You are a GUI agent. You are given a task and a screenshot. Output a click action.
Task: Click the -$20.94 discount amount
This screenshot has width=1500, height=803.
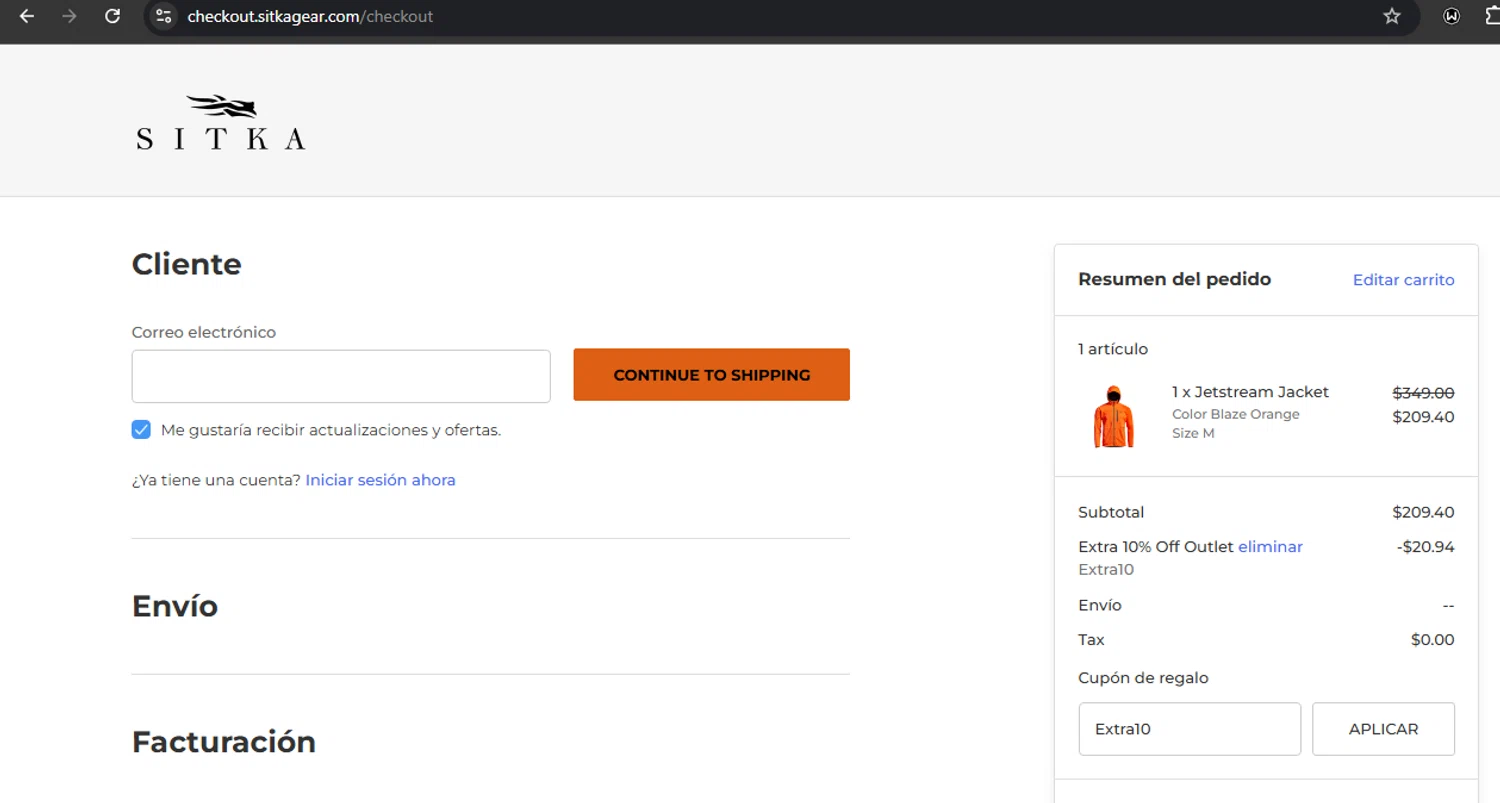coord(1425,547)
